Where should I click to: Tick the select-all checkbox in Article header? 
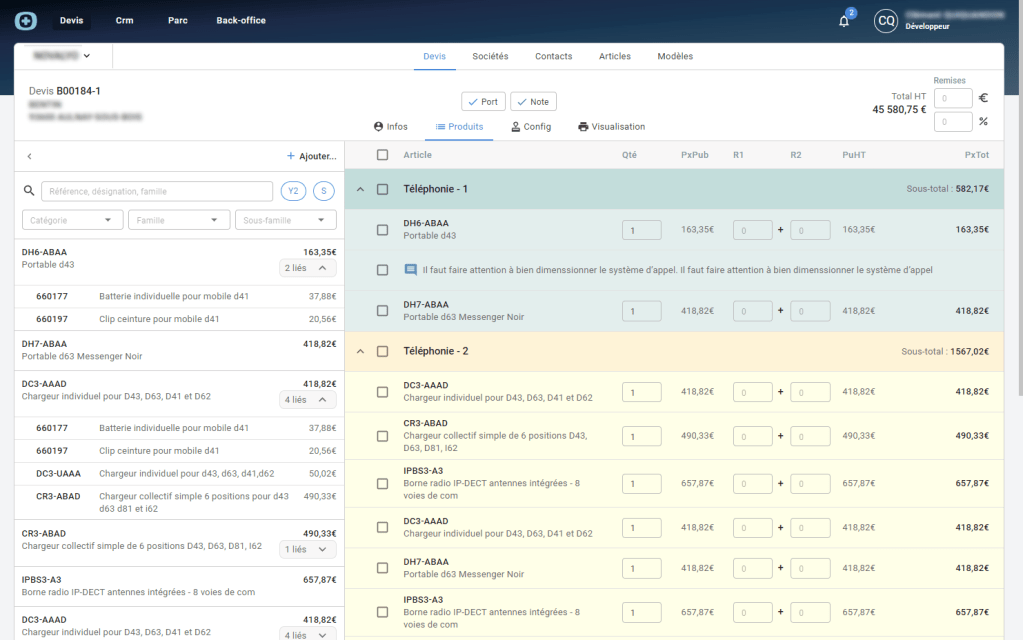382,155
